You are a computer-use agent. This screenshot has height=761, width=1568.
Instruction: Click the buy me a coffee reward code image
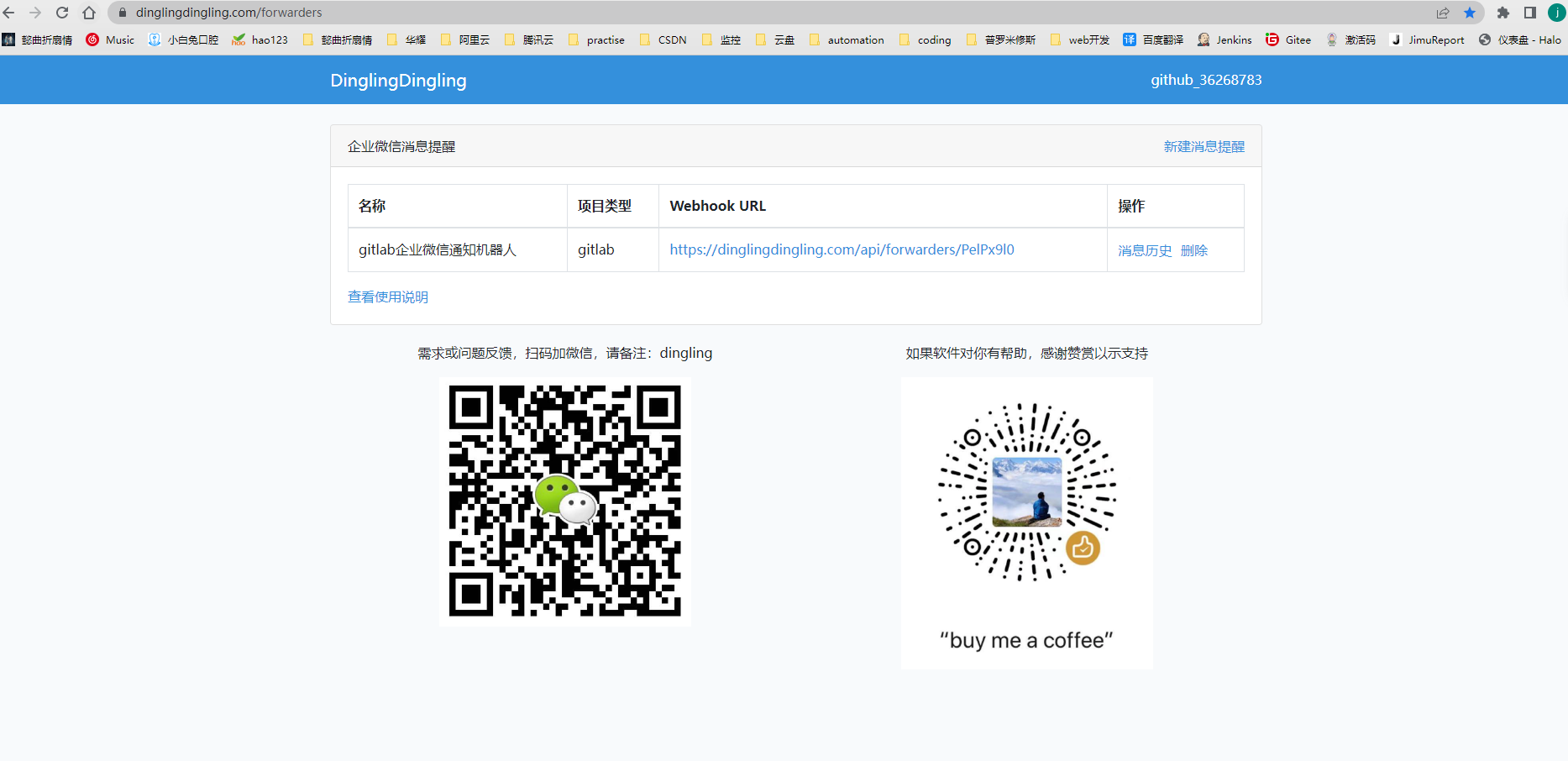(x=1026, y=523)
